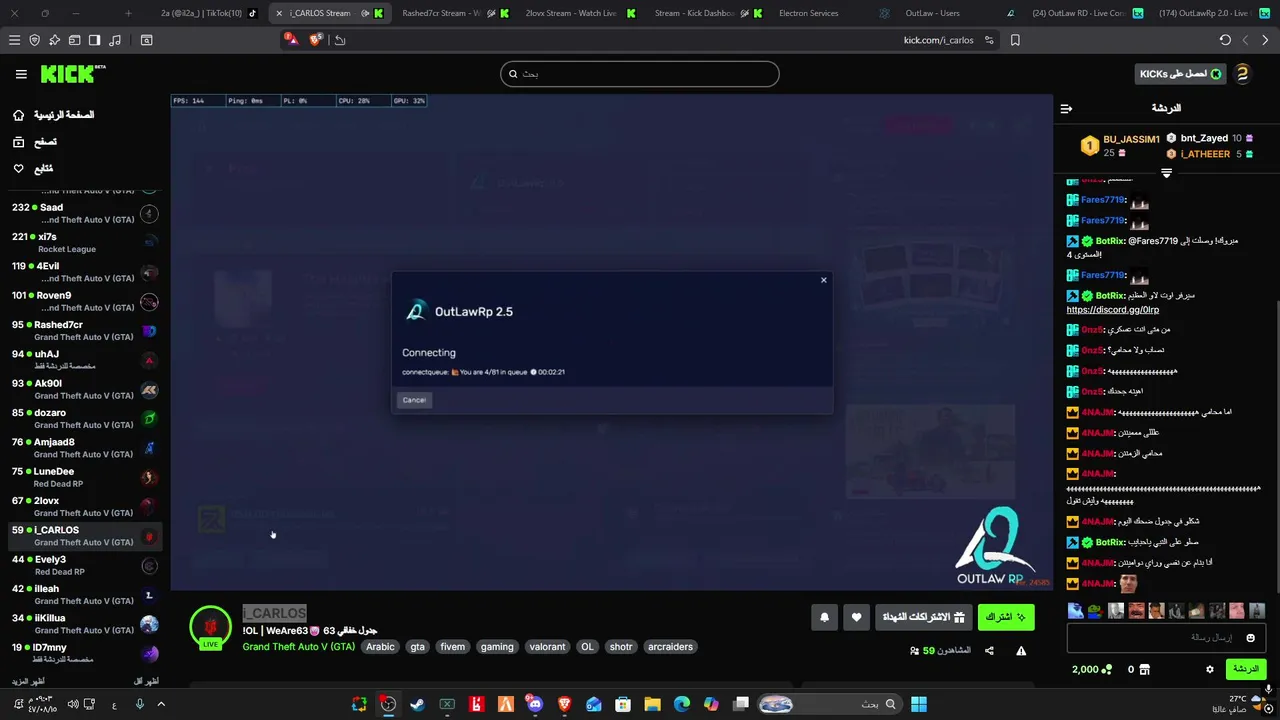This screenshot has height=720, width=1280.
Task: Select the arcraiders tag
Action: (x=670, y=647)
